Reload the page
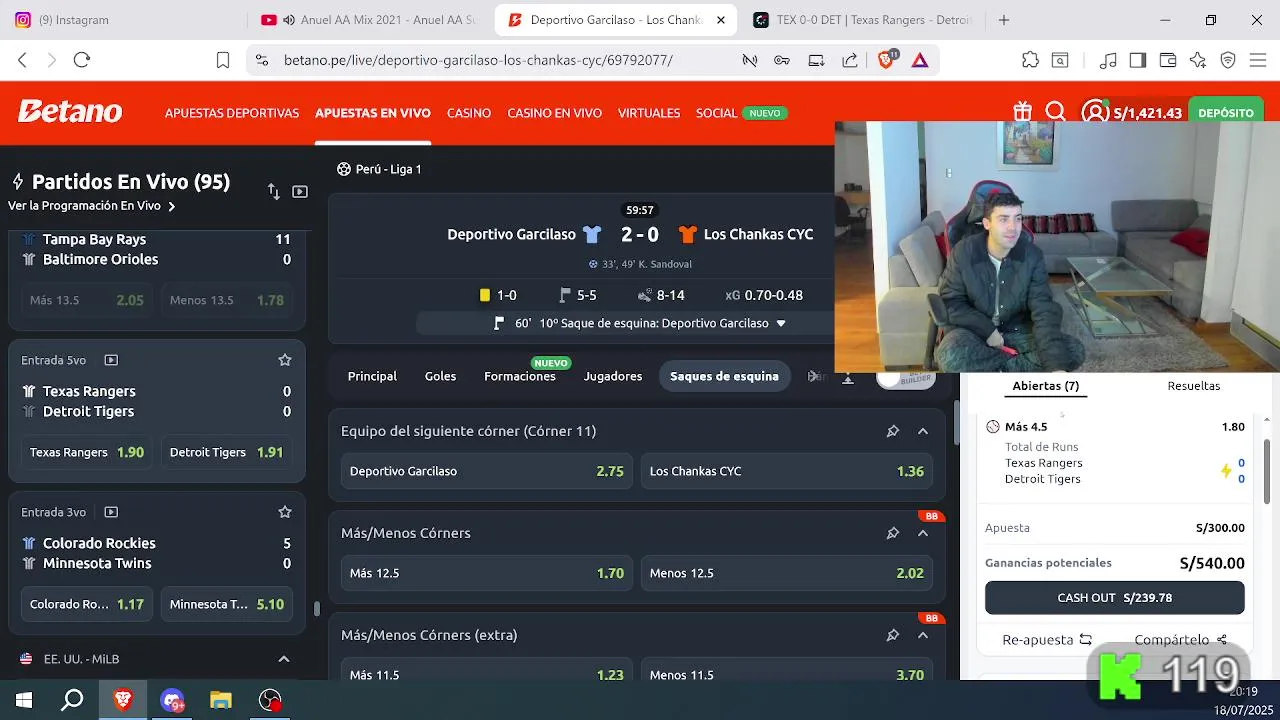 pos(82,60)
